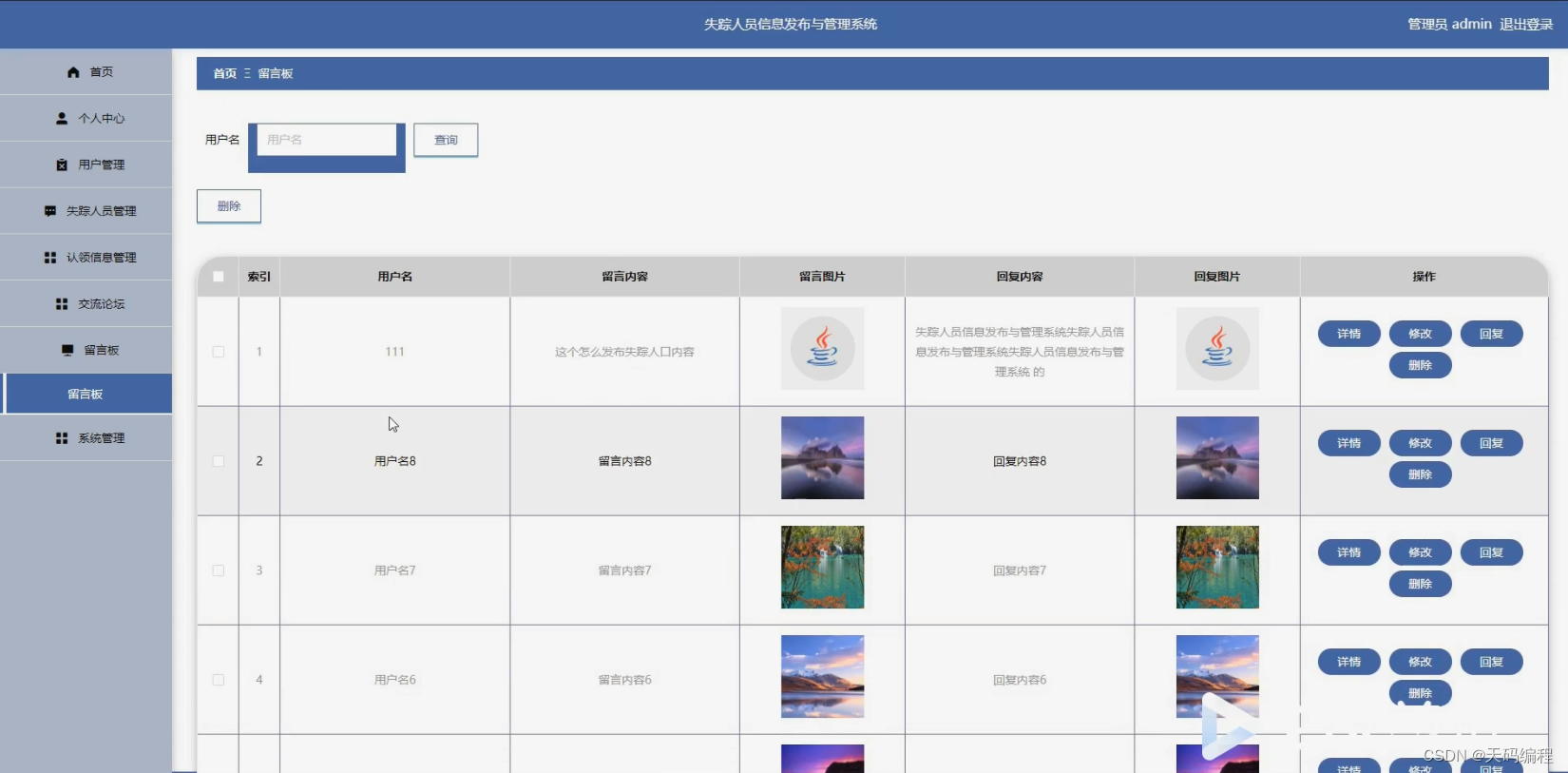
Task: Click the person icon beside 个人中心
Action: [x=62, y=119]
